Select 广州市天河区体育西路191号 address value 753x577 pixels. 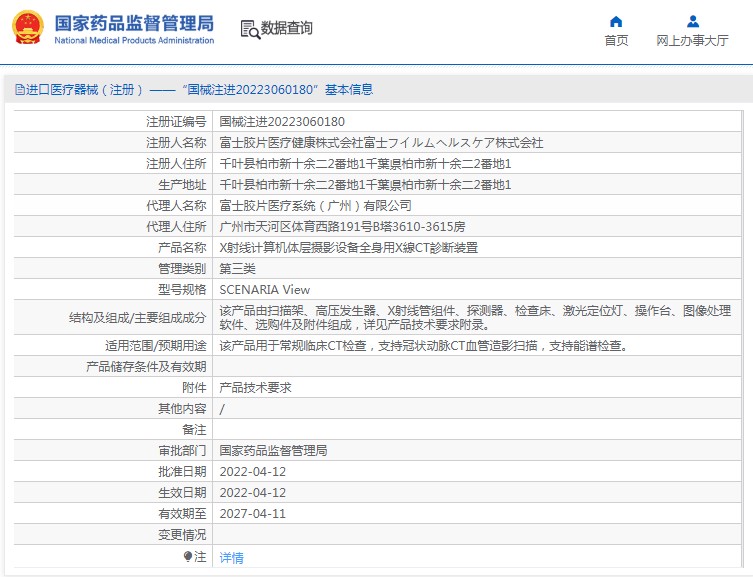342,227
